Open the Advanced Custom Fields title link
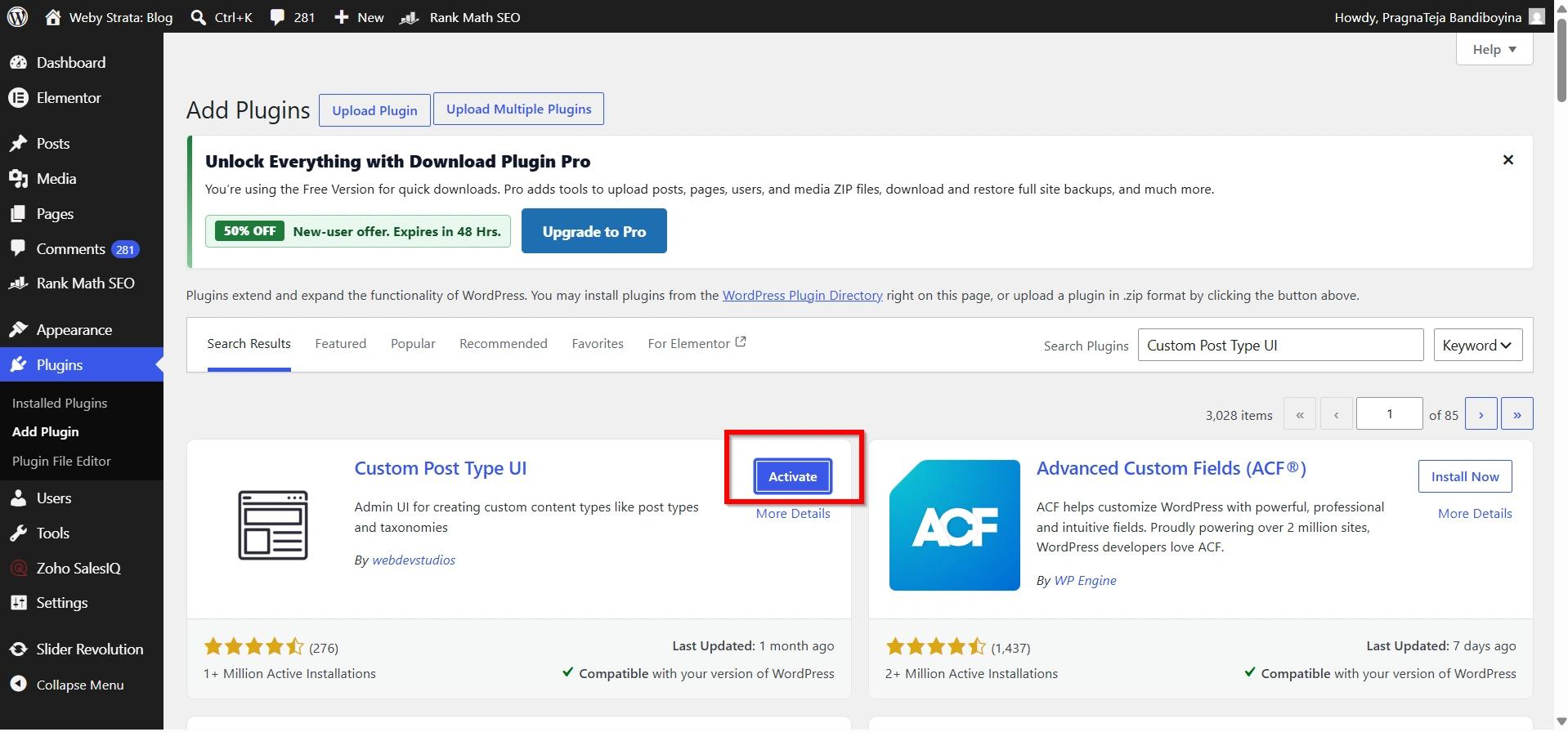The height and width of the screenshot is (732, 1568). pyautogui.click(x=1172, y=468)
